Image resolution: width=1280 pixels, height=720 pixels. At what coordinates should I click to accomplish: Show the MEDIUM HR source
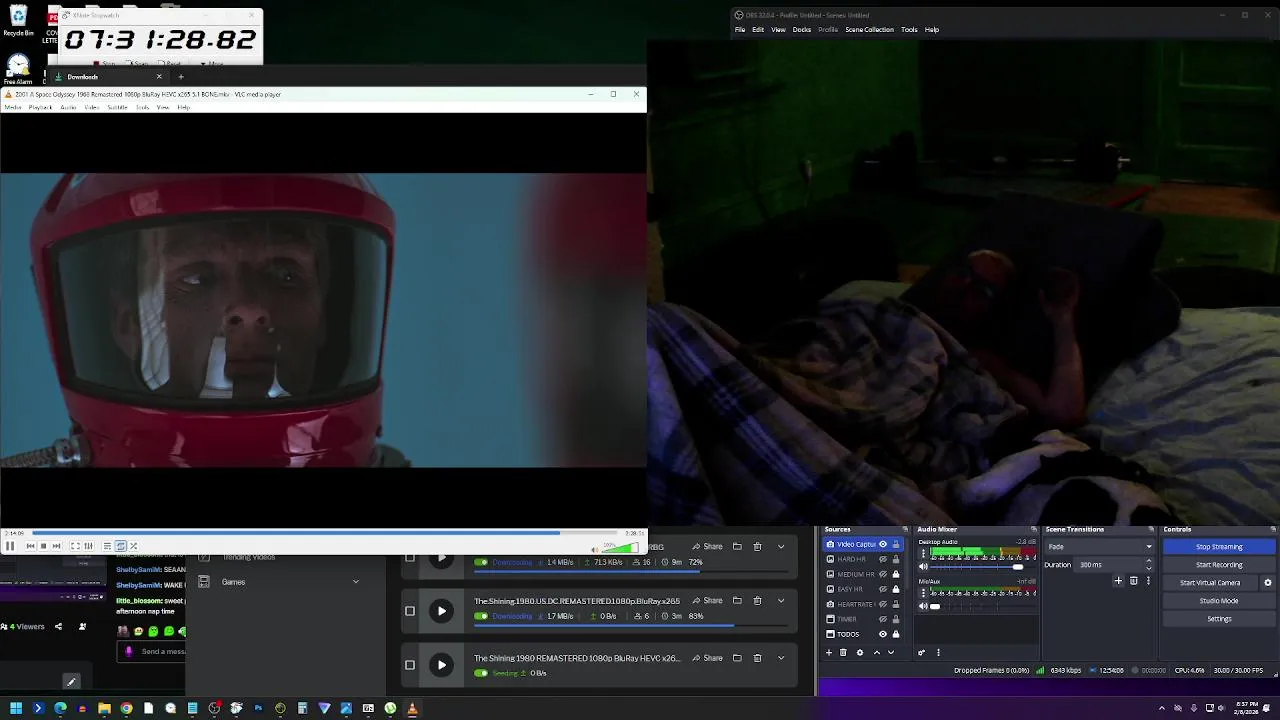[883, 574]
